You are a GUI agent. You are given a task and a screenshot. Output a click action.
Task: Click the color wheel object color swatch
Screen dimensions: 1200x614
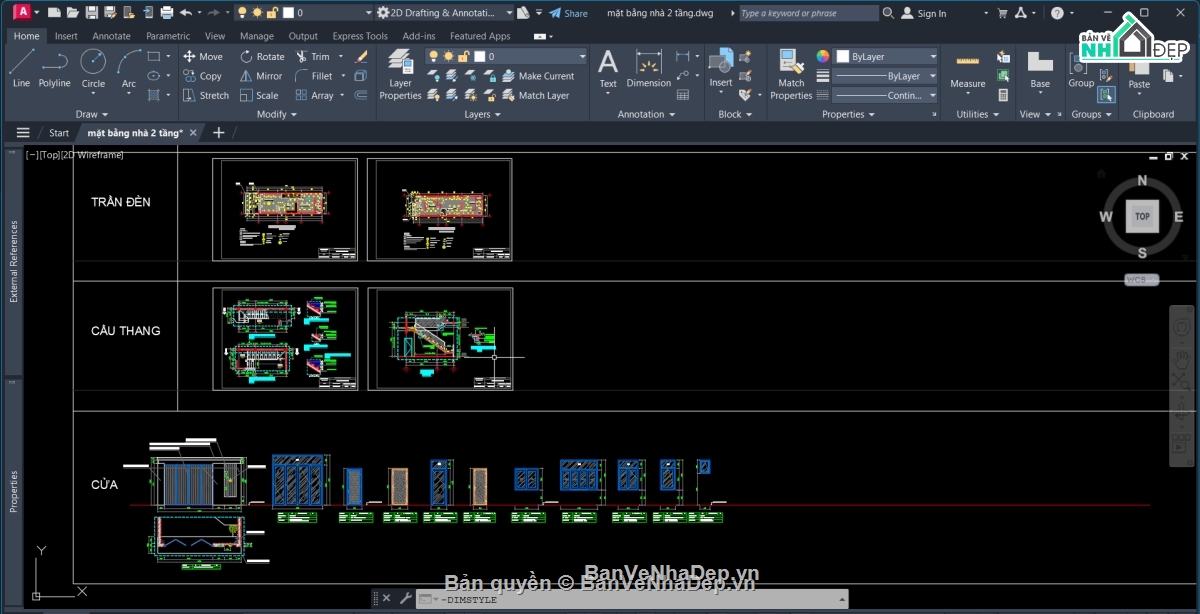823,57
